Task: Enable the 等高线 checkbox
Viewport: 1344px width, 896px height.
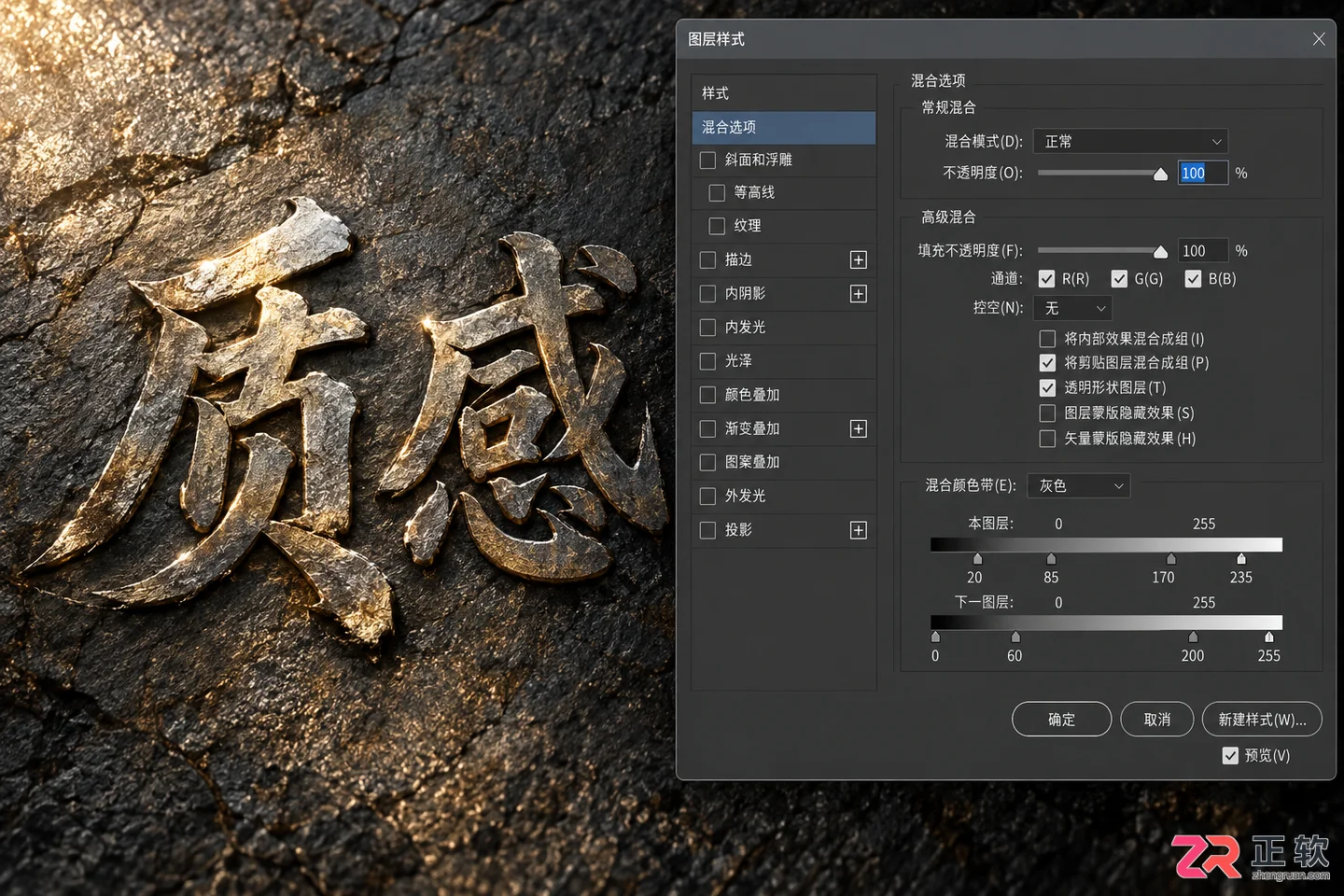Action: (717, 193)
